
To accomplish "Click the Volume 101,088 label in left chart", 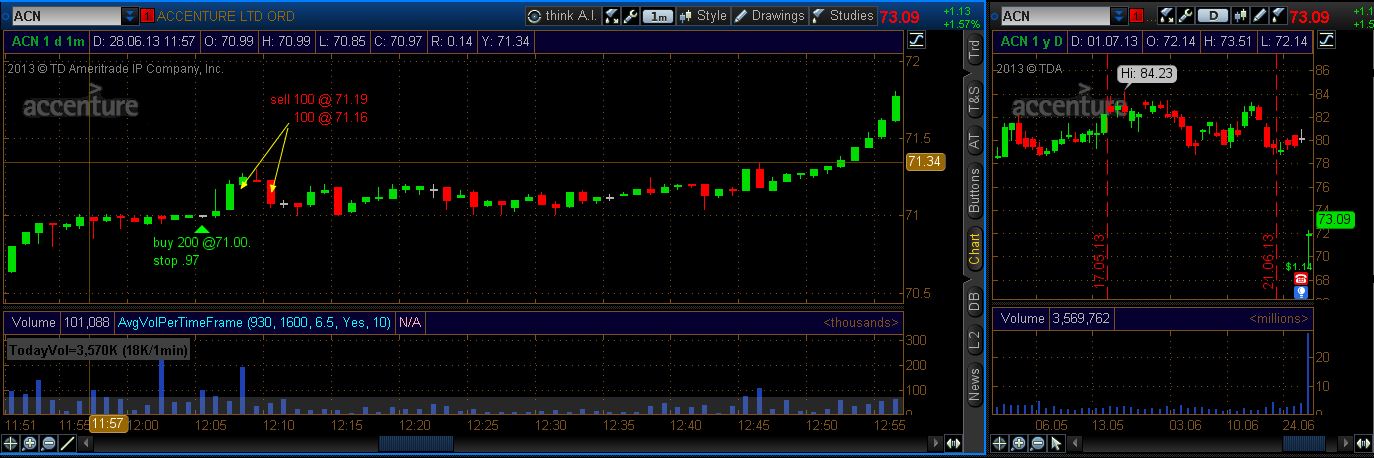I will [x=60, y=322].
